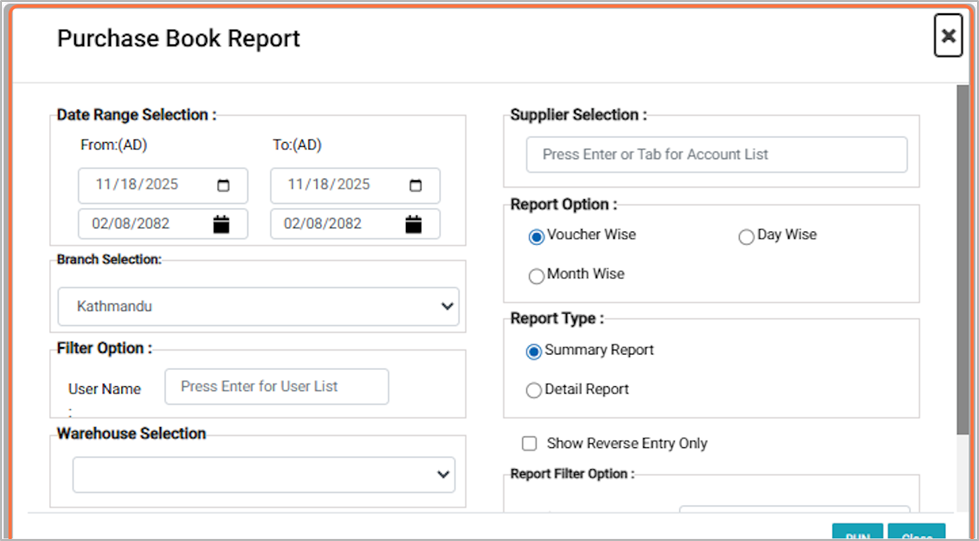Click the From AD date field 11/18/2025
Viewport: 979px width, 541px height.
(x=150, y=185)
